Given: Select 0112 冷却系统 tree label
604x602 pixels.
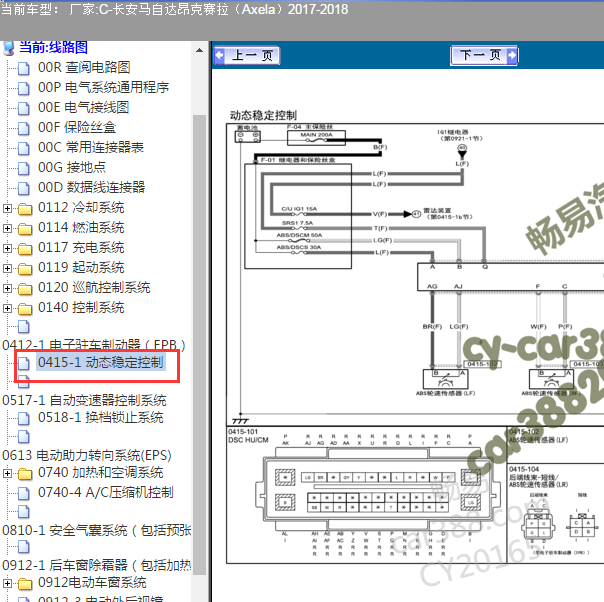Looking at the screenshot, I should tap(81, 208).
